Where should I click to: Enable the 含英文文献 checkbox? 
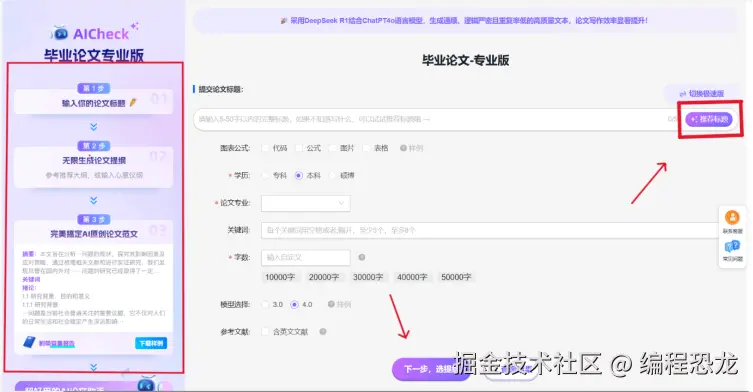pyautogui.click(x=265, y=331)
